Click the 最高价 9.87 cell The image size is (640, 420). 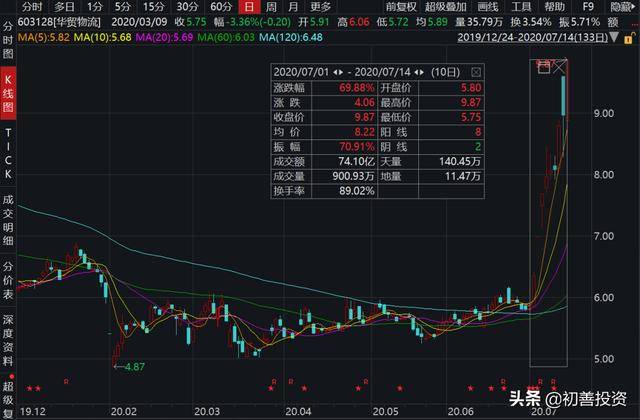[471, 102]
